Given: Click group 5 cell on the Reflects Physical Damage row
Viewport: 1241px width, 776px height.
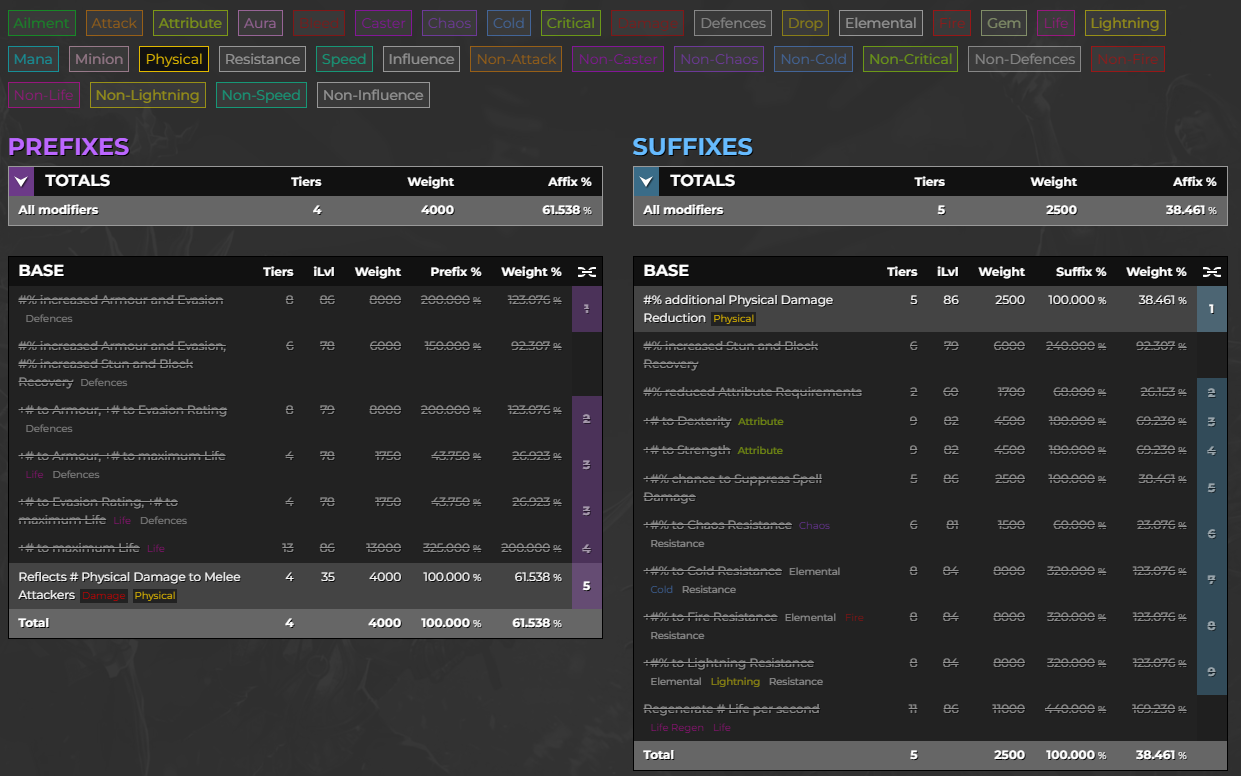Looking at the screenshot, I should [587, 586].
